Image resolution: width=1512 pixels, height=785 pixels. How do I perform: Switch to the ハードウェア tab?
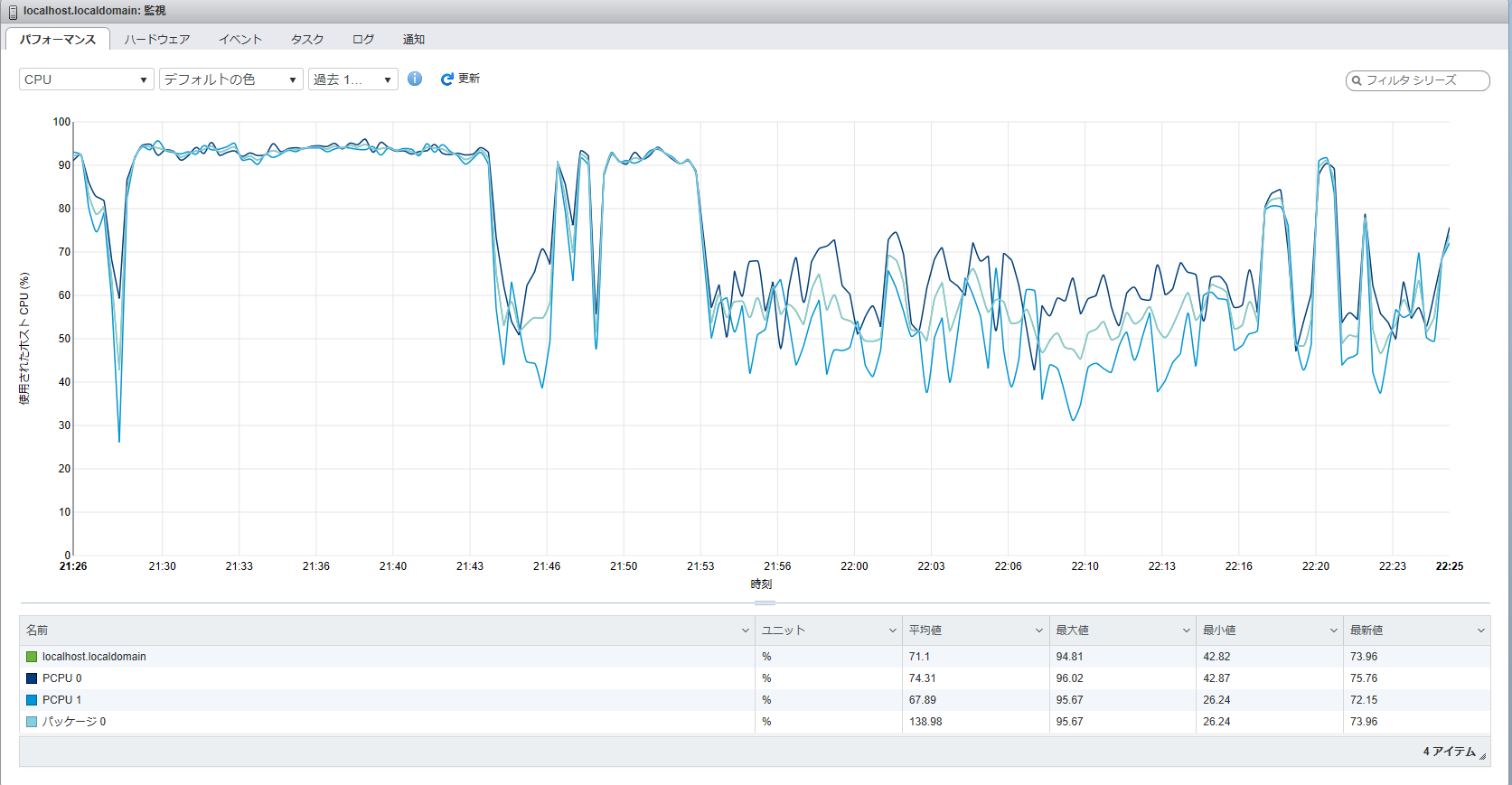[157, 40]
